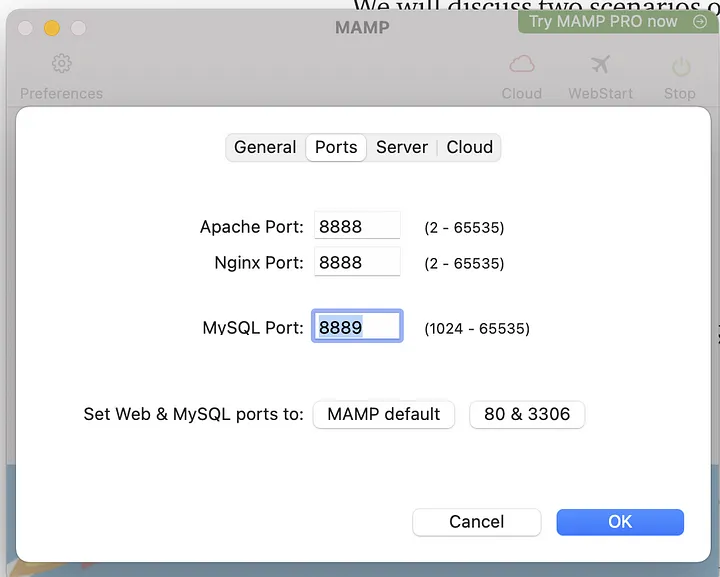Image resolution: width=720 pixels, height=577 pixels.
Task: Click the arrow icon on Try MAMP PRO banner
Action: click(x=700, y=21)
